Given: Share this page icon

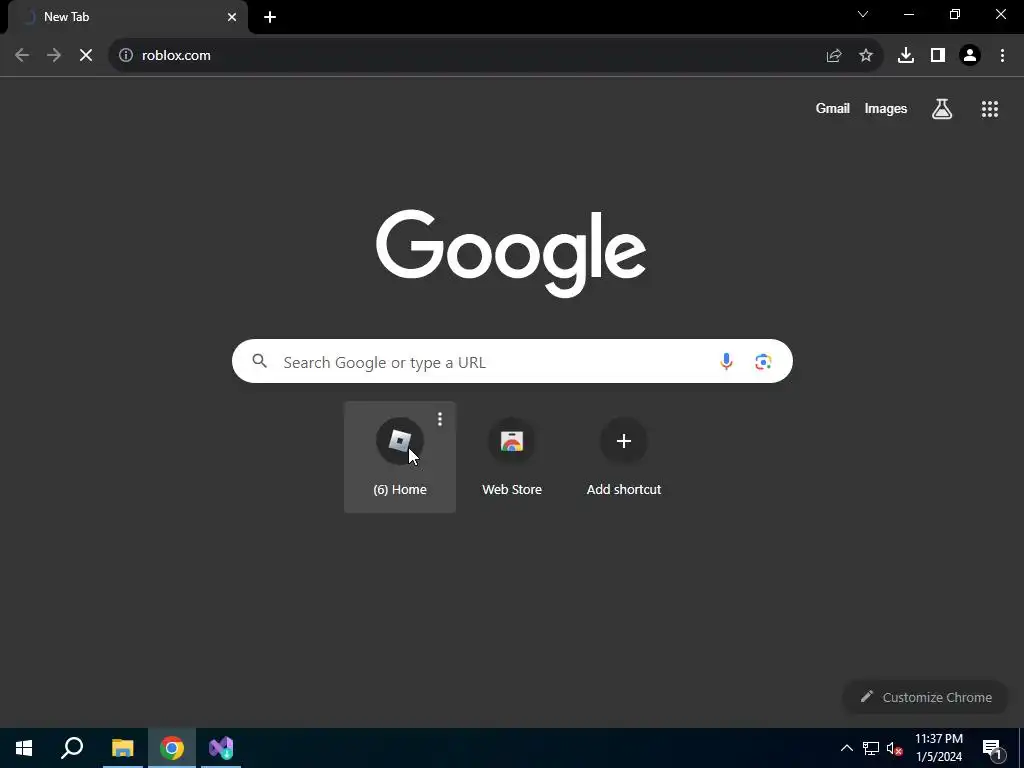Looking at the screenshot, I should (x=834, y=56).
